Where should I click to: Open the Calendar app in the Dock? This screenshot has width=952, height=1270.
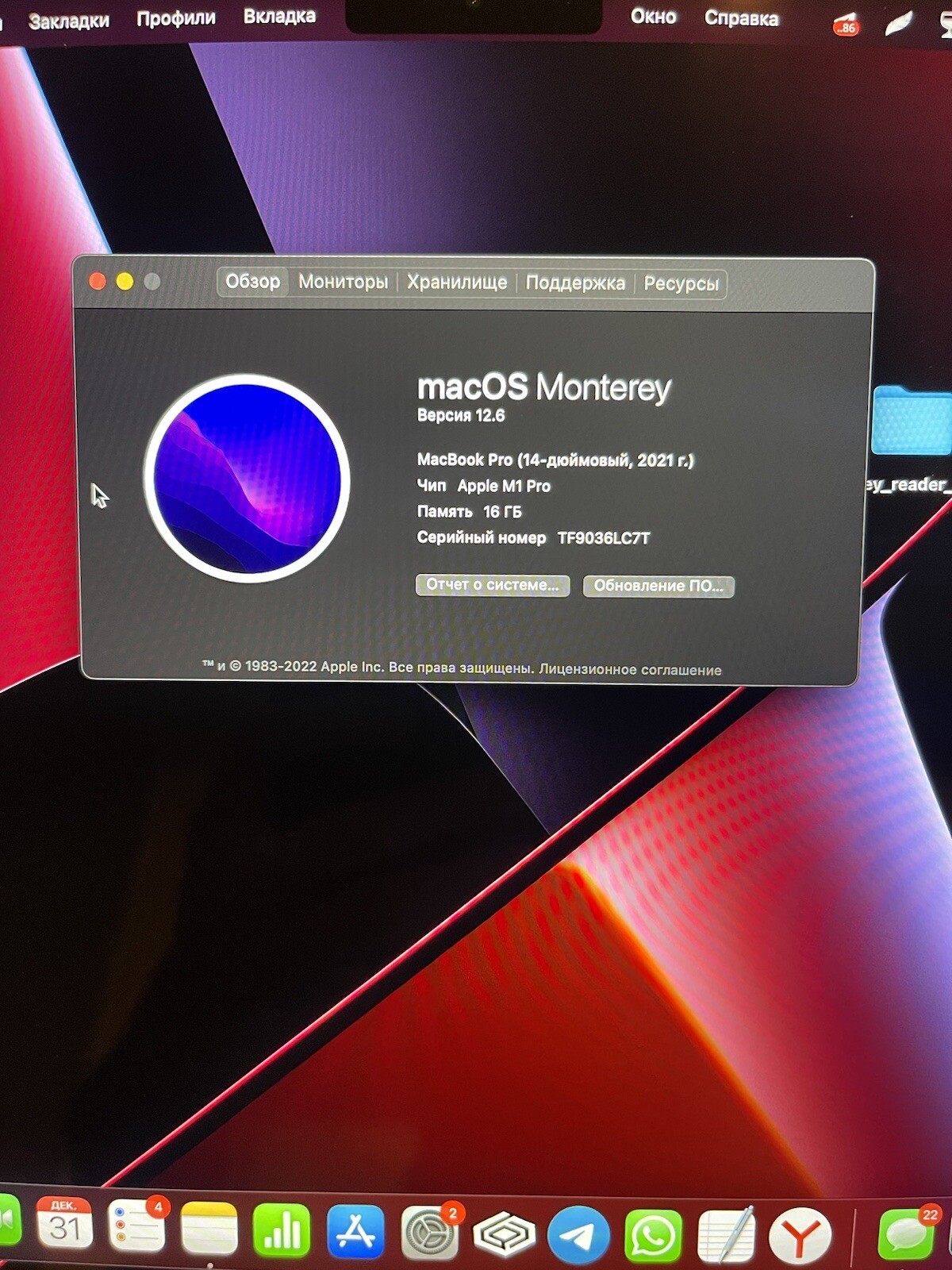(x=64, y=1225)
